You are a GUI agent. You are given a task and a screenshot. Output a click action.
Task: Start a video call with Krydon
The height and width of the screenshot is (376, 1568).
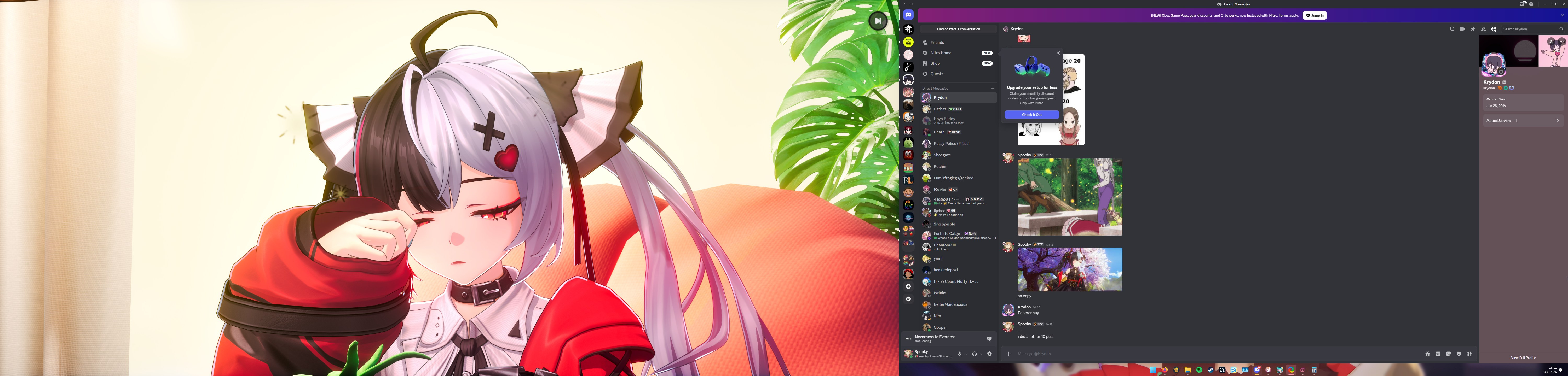coord(1462,29)
